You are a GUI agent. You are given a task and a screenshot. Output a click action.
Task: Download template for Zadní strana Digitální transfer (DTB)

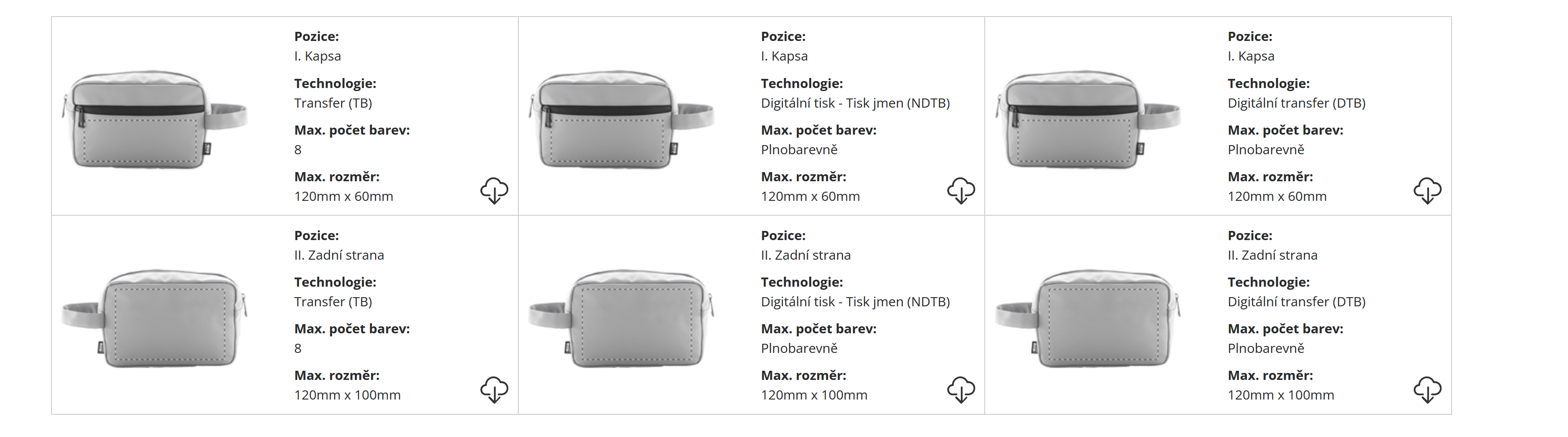point(1427,390)
